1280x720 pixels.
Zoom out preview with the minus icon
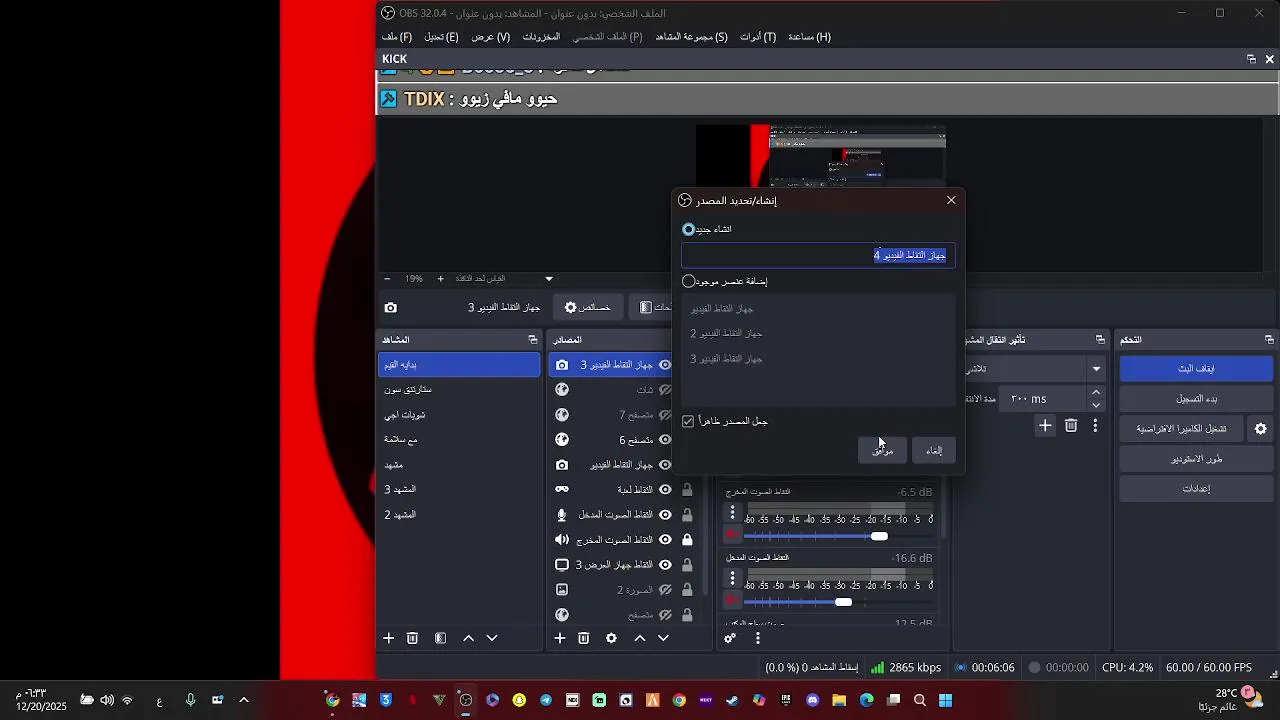[387, 279]
